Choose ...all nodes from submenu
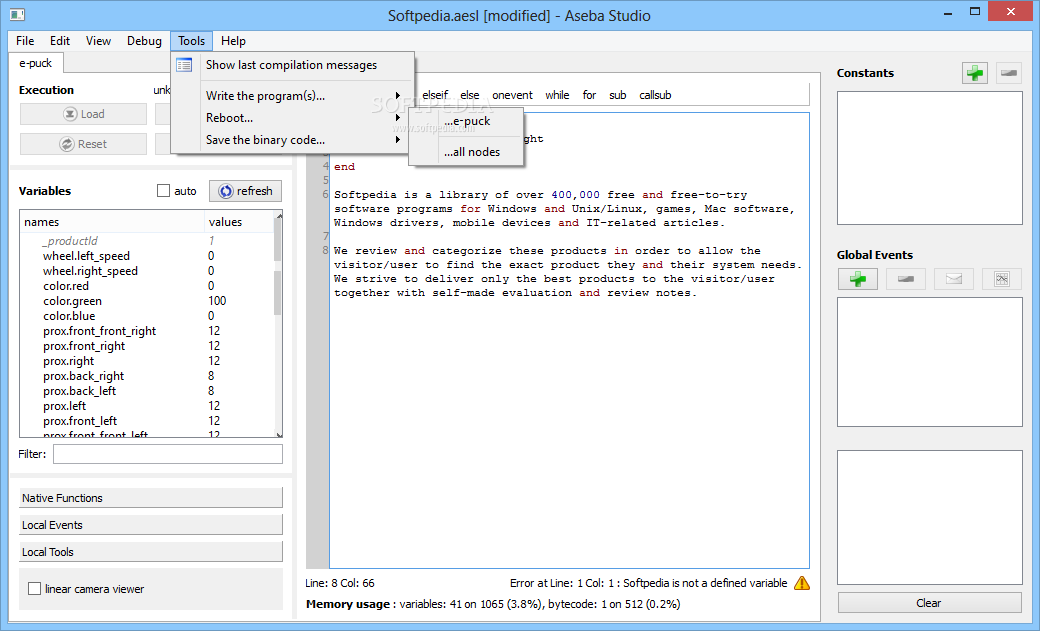This screenshot has height=631, width=1040. point(472,152)
